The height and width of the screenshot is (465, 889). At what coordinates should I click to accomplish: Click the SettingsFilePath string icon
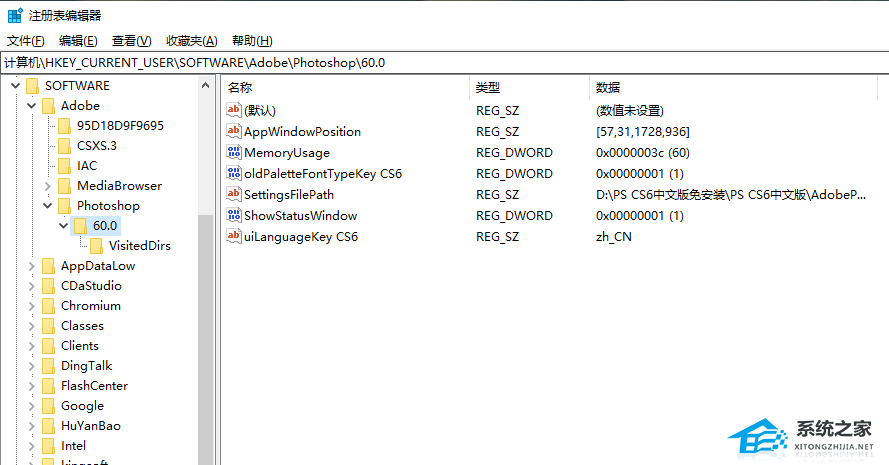pos(234,194)
